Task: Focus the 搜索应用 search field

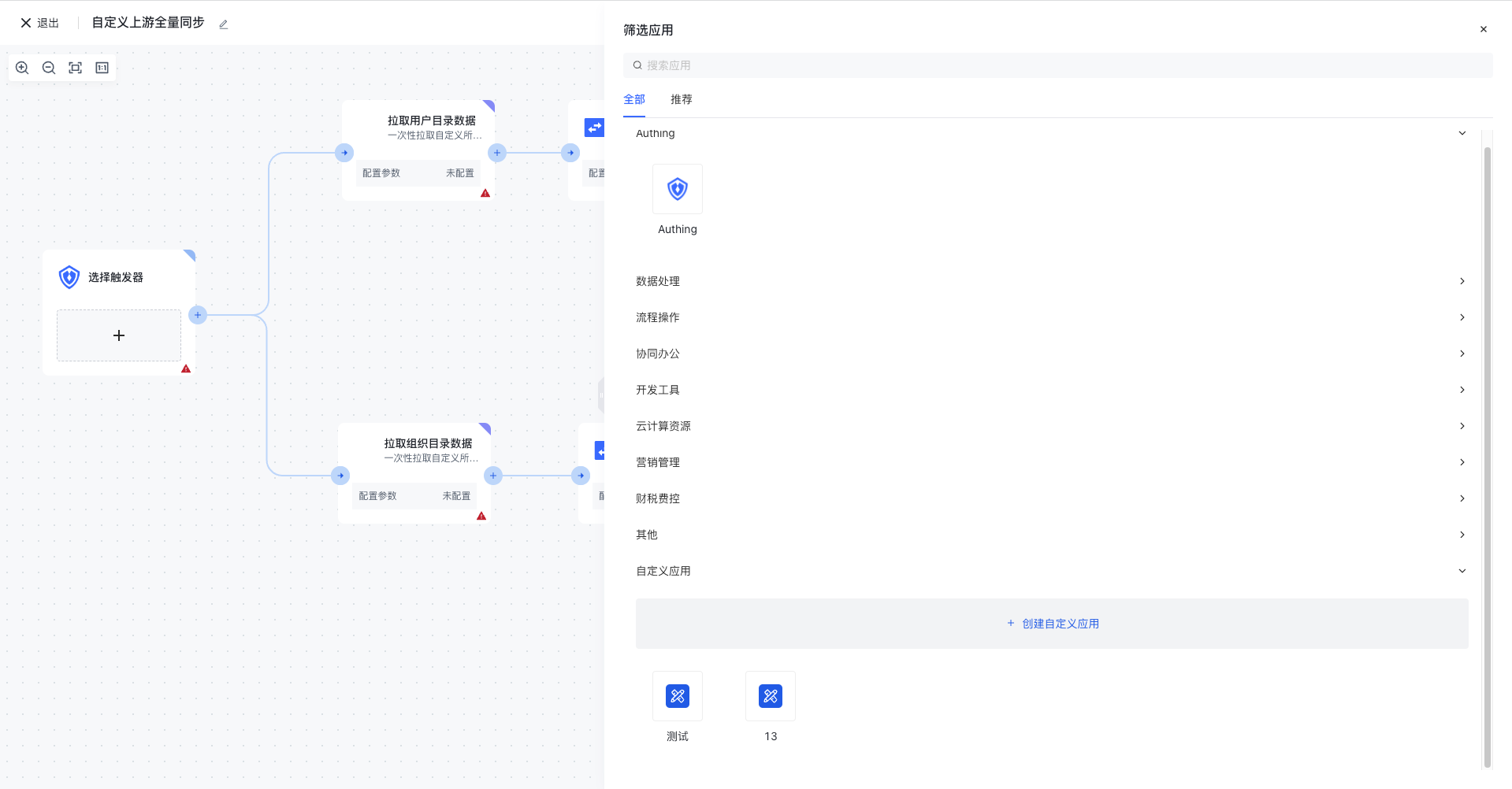Action: [1057, 65]
